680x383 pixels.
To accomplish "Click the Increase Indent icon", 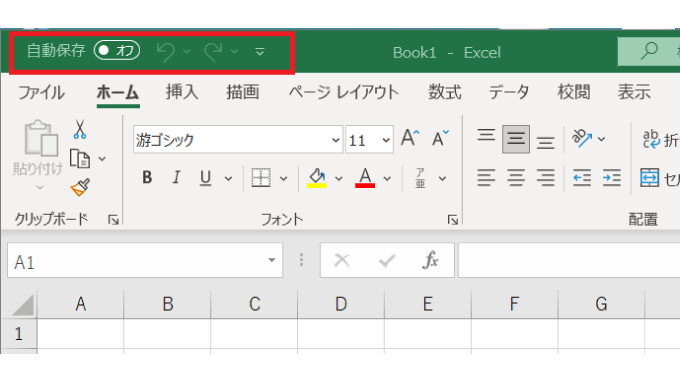I will 612,178.
